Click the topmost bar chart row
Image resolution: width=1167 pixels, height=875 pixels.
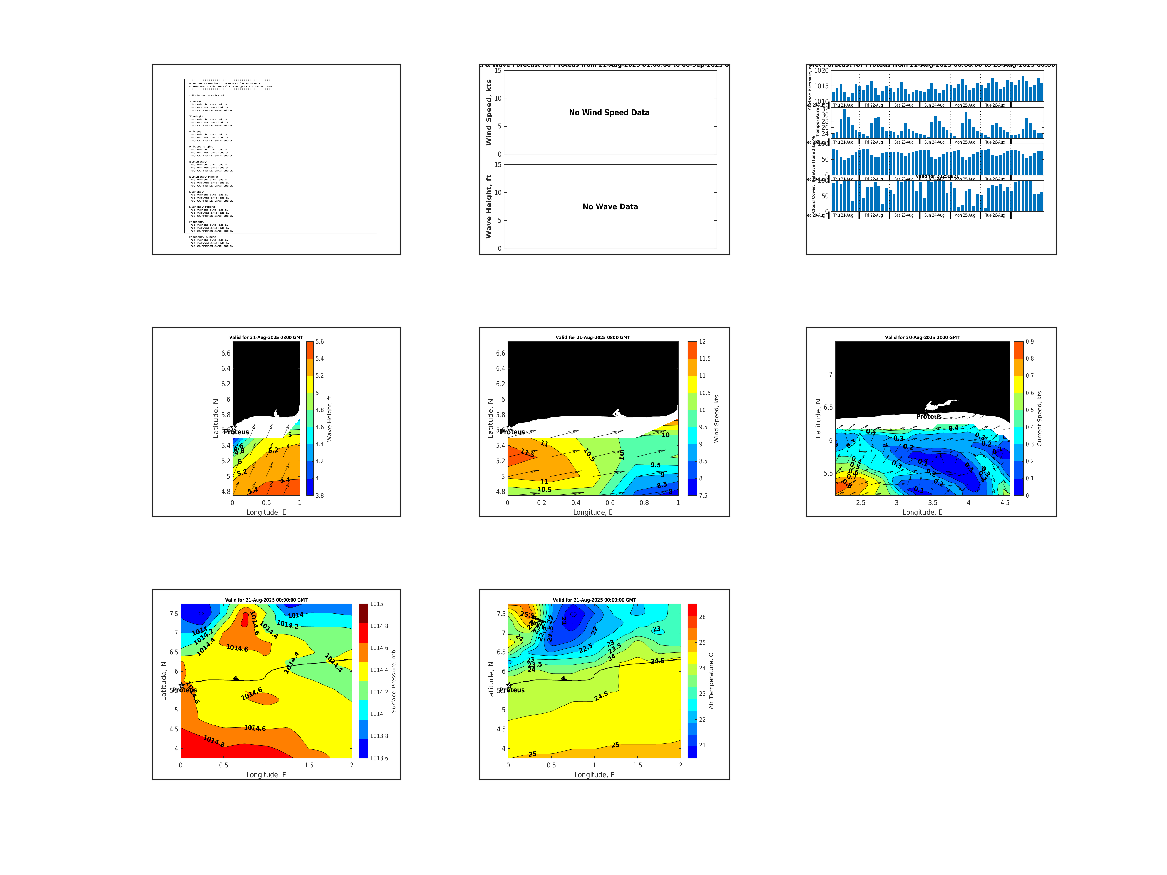[x=937, y=86]
